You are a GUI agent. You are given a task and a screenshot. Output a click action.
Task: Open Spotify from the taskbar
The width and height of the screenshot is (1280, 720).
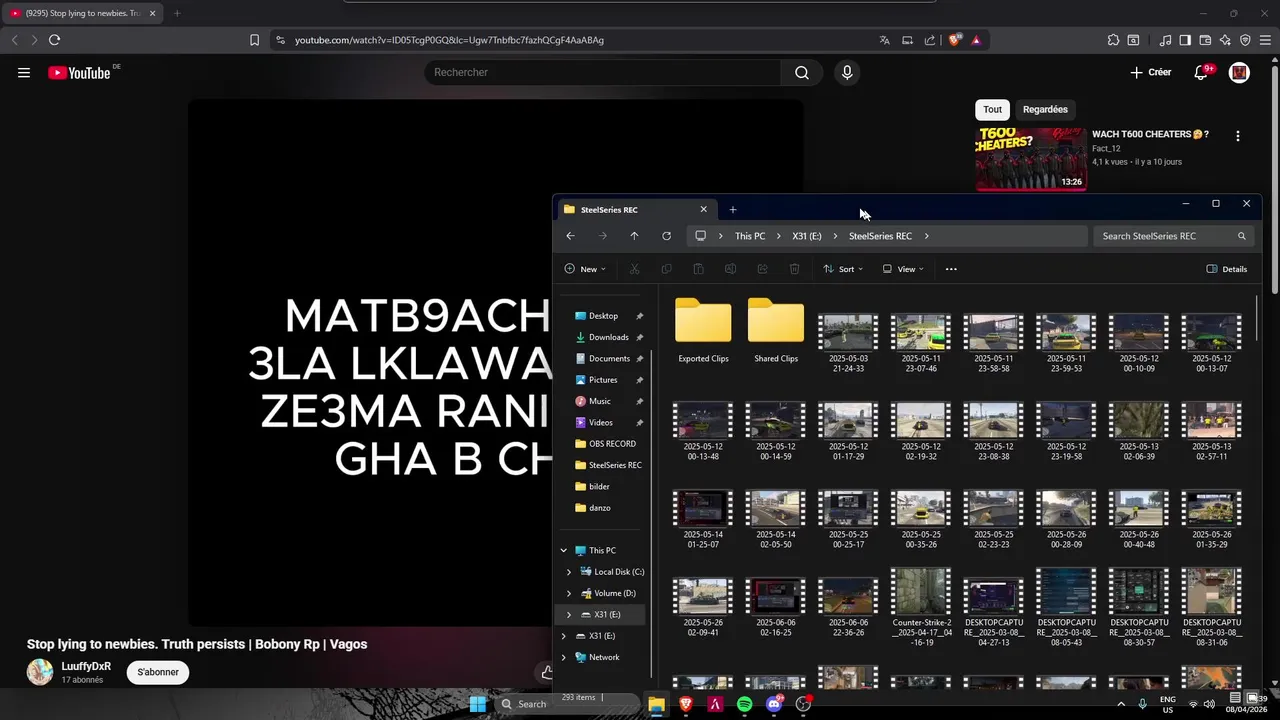(744, 704)
